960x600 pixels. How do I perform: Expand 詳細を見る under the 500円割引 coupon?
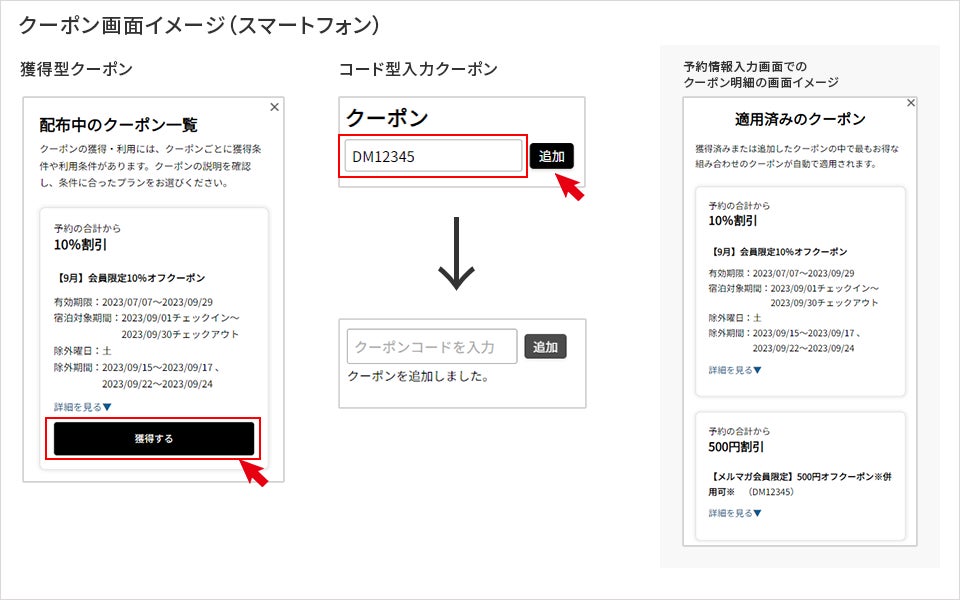[735, 513]
